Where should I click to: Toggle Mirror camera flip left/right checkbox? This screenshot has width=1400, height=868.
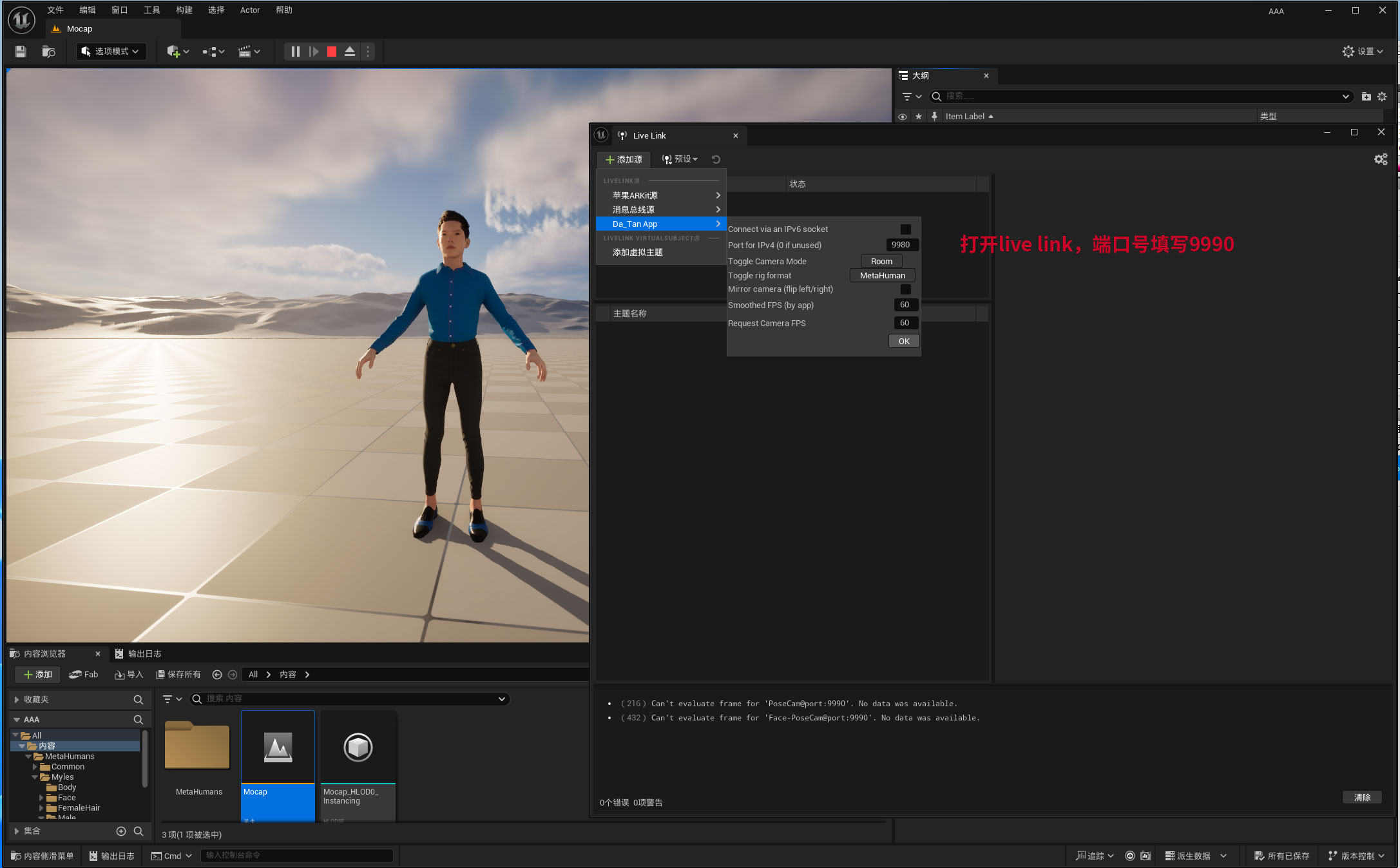[x=905, y=289]
